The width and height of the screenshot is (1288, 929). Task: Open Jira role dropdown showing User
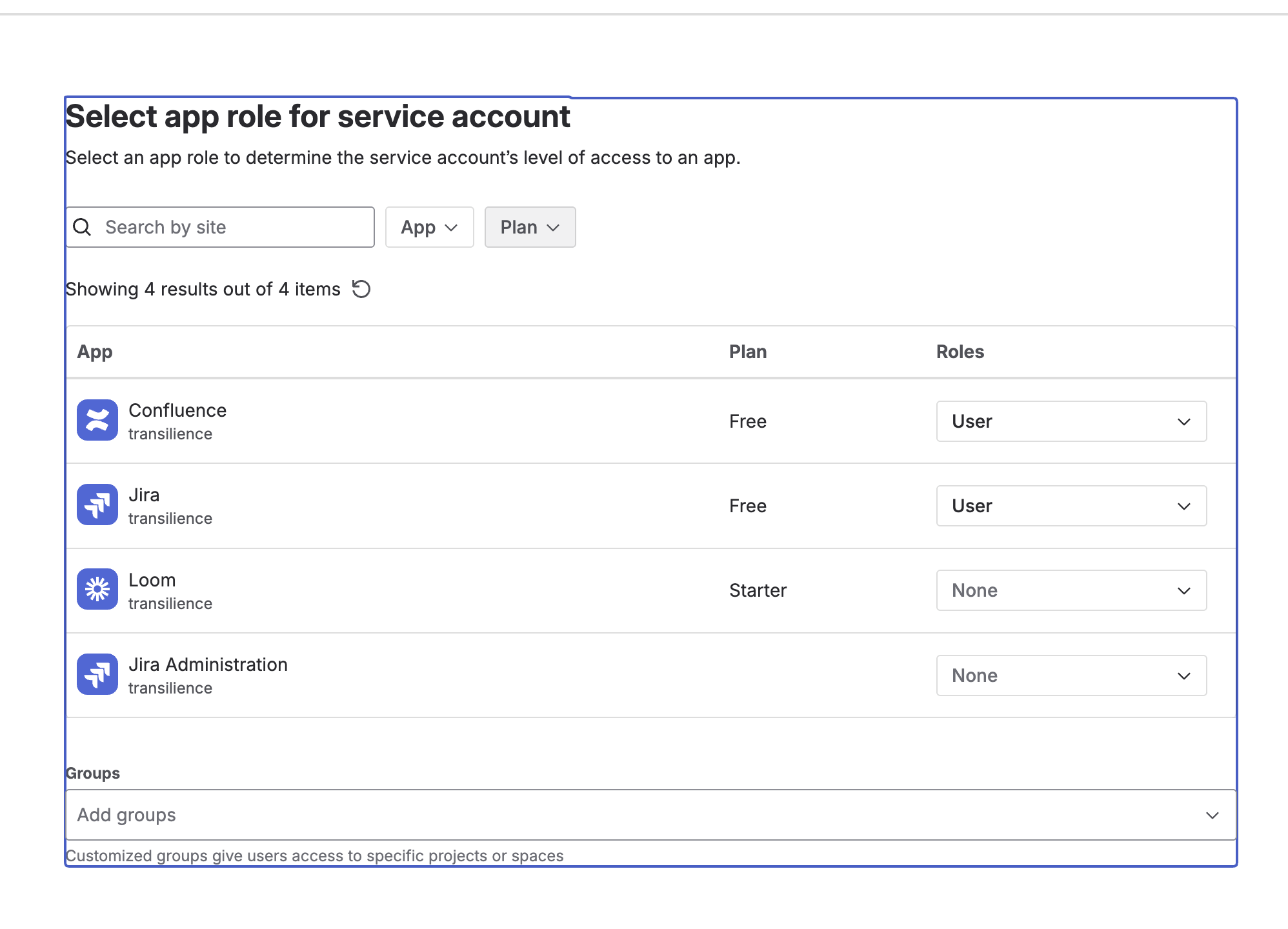pos(1071,506)
